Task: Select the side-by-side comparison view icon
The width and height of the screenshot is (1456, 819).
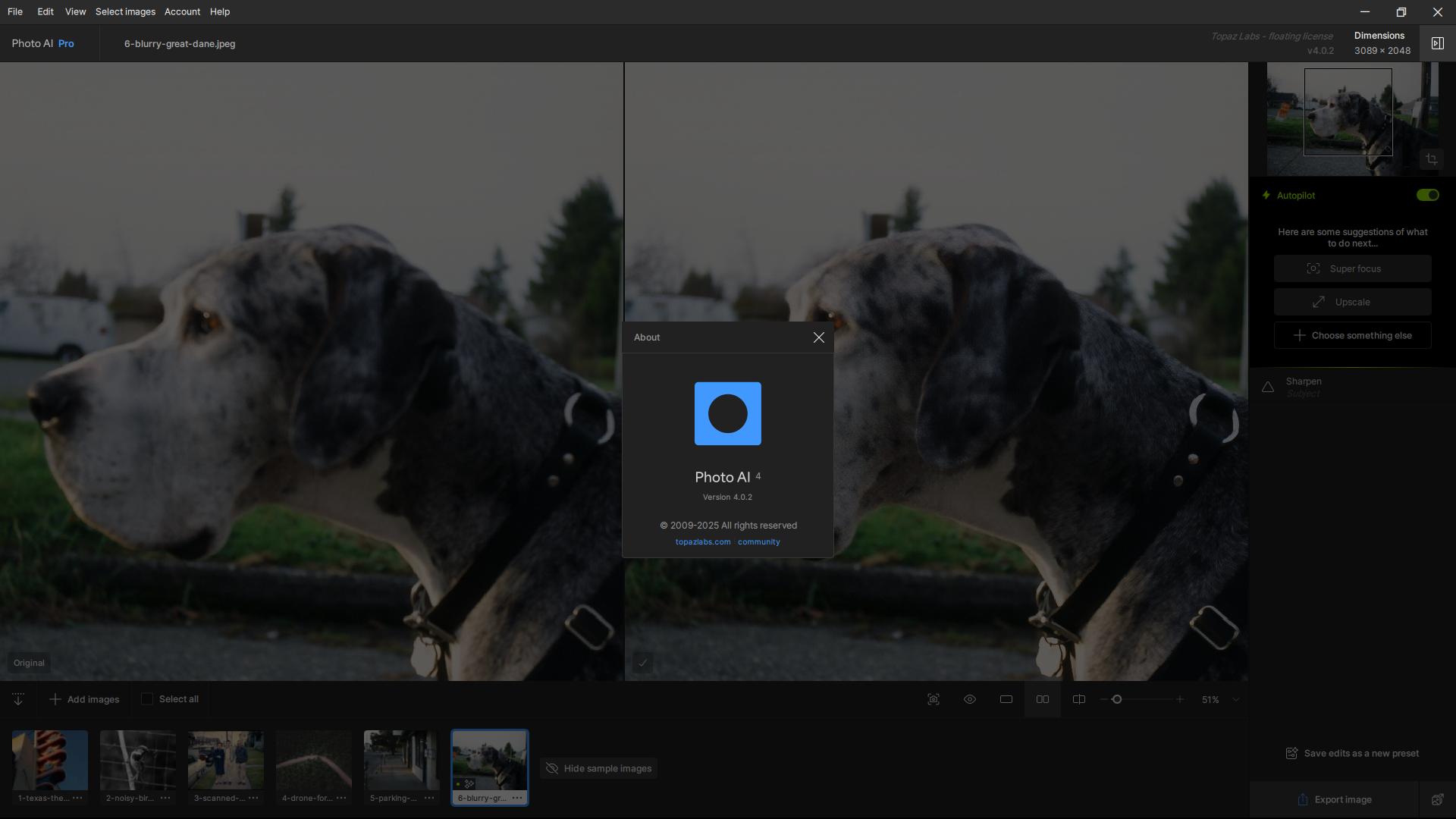Action: pyautogui.click(x=1043, y=699)
